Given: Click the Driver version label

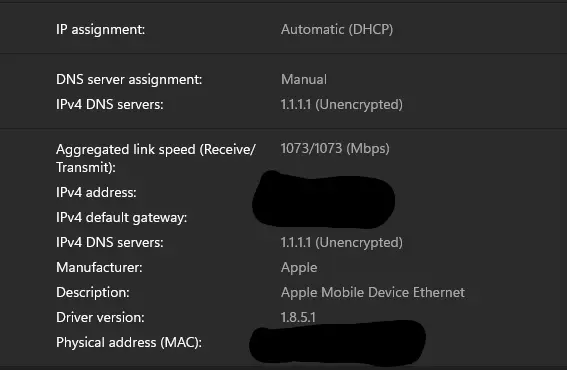Looking at the screenshot, I should click(100, 318).
